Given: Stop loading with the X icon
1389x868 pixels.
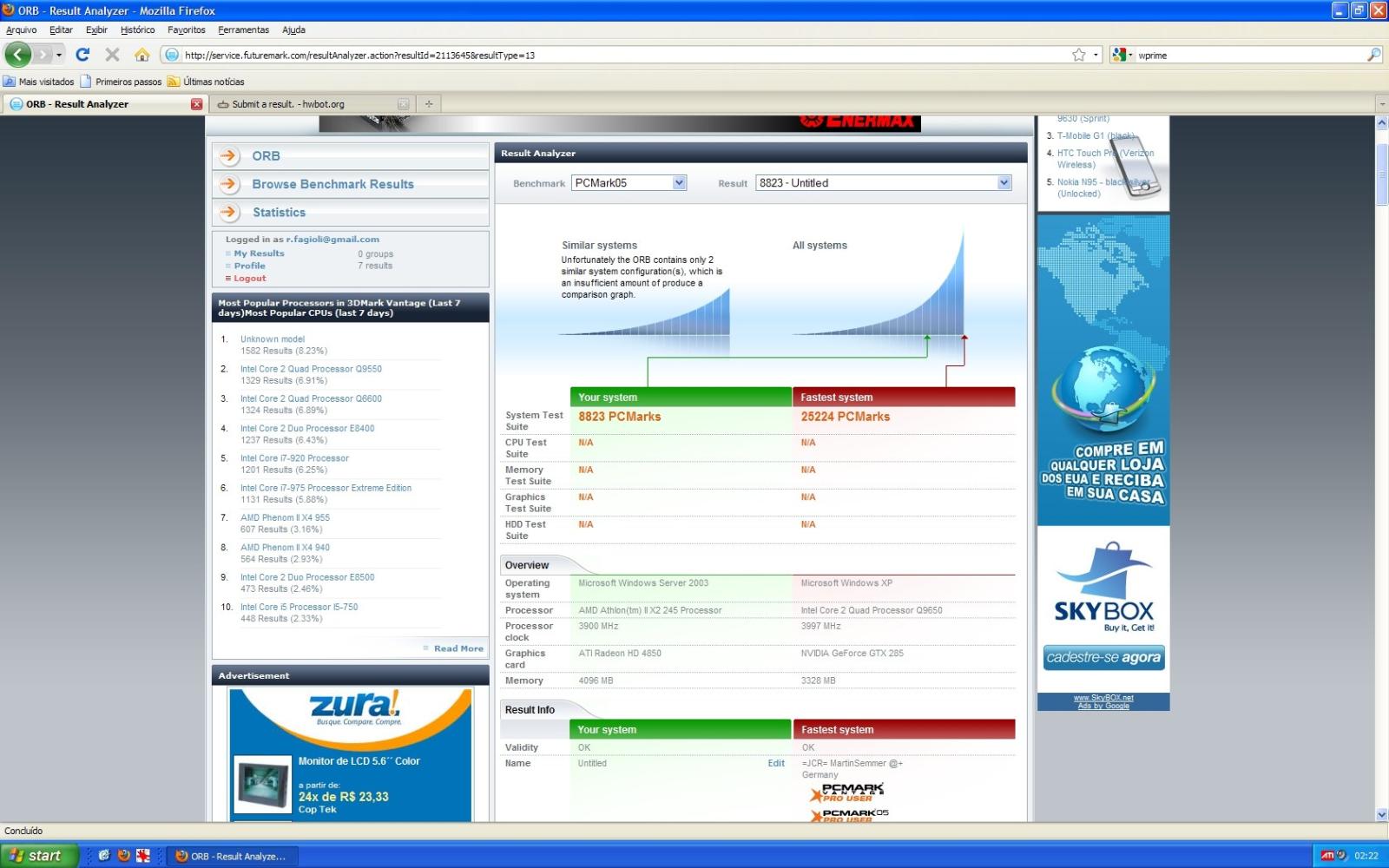Looking at the screenshot, I should (x=112, y=55).
